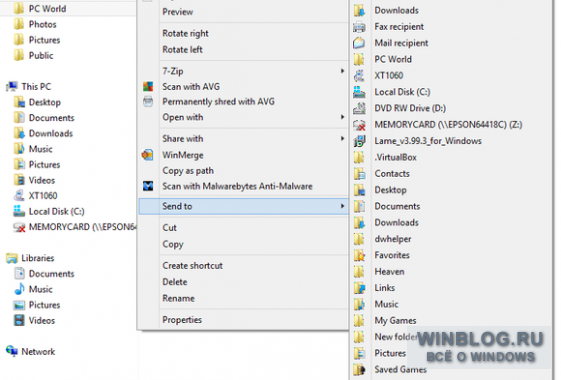The image size is (561, 380).
Task: Select PC World folder in navigation pane
Action: tap(48, 9)
